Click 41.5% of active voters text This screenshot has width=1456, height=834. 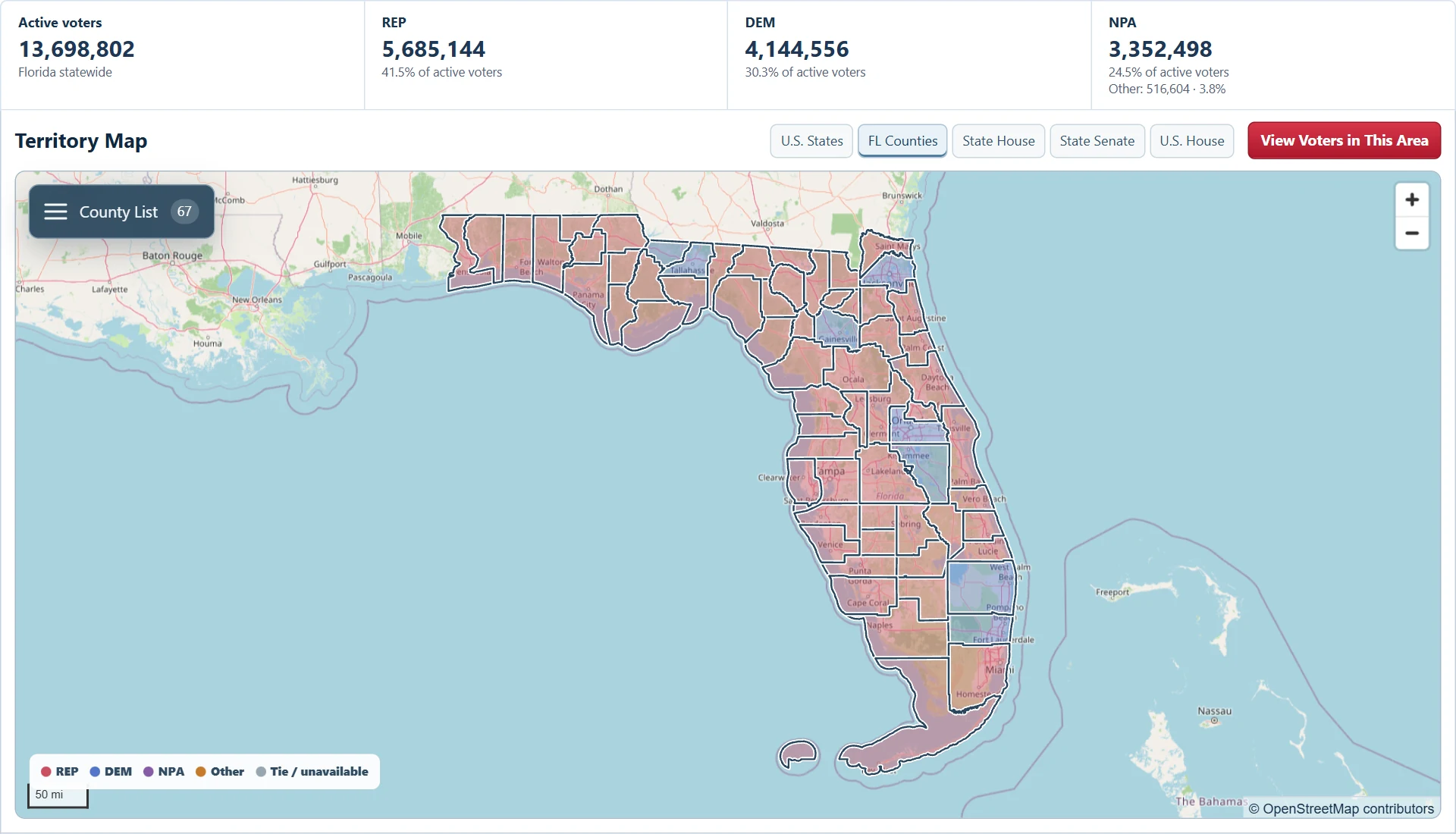441,72
